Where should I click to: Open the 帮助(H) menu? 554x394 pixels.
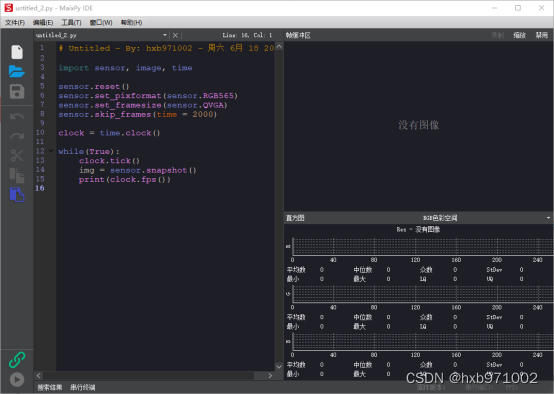pos(131,23)
